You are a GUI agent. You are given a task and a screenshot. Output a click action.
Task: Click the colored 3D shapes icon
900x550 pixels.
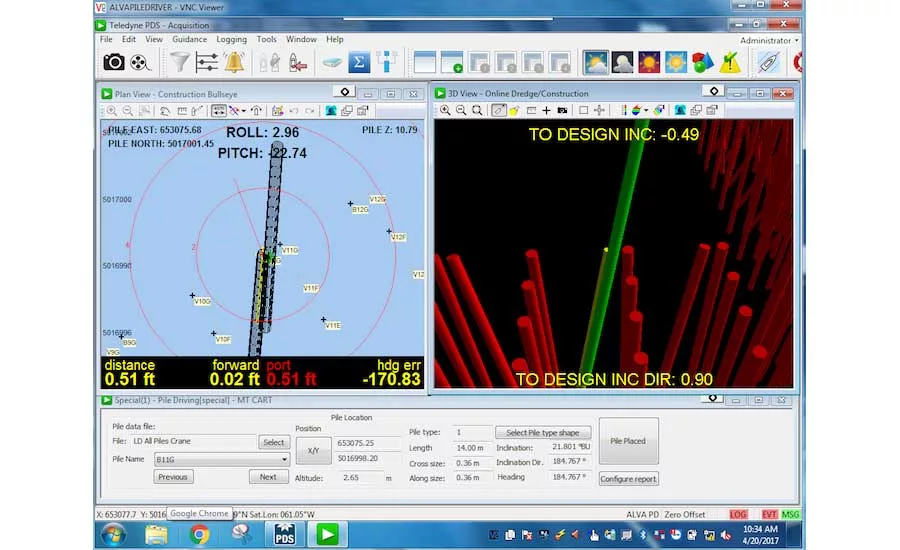click(x=703, y=62)
